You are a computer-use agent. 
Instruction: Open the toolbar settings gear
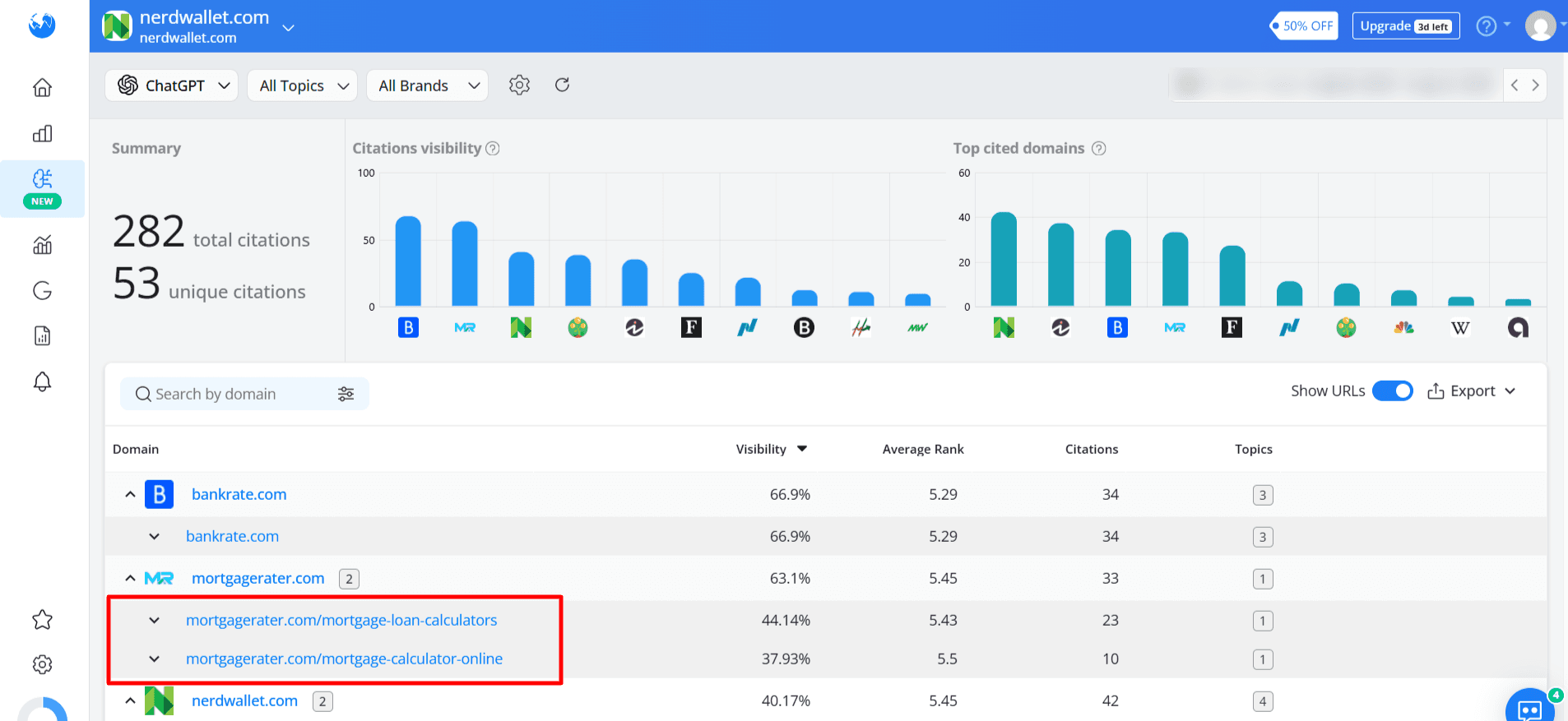pos(519,85)
